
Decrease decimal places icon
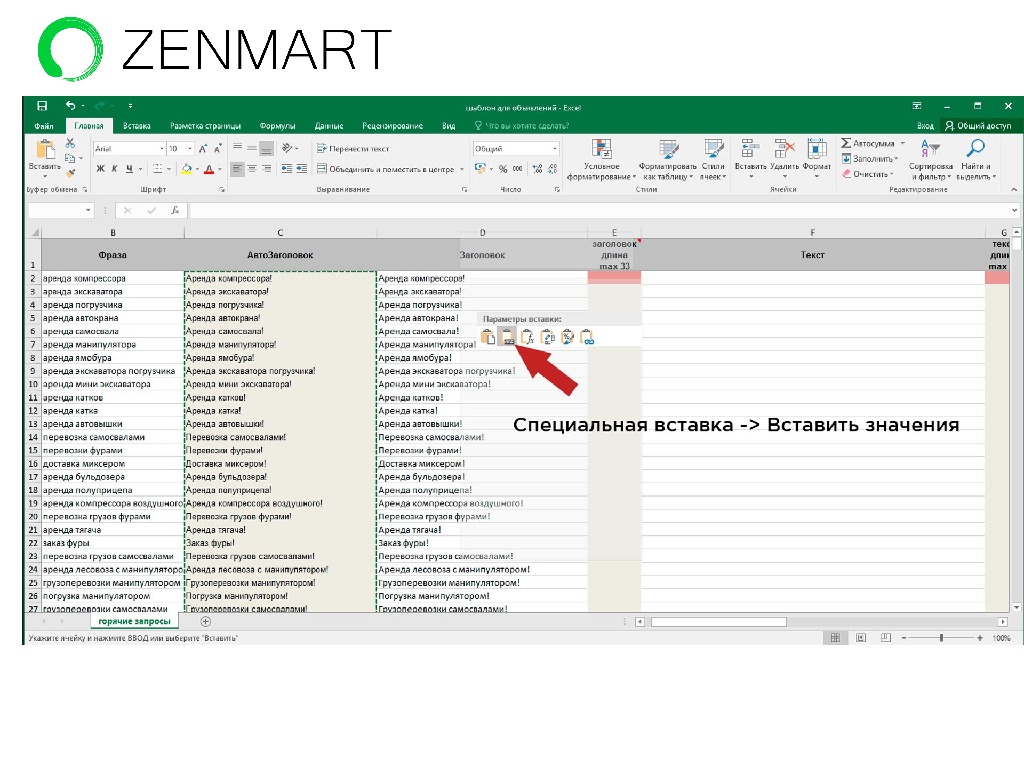pos(552,169)
